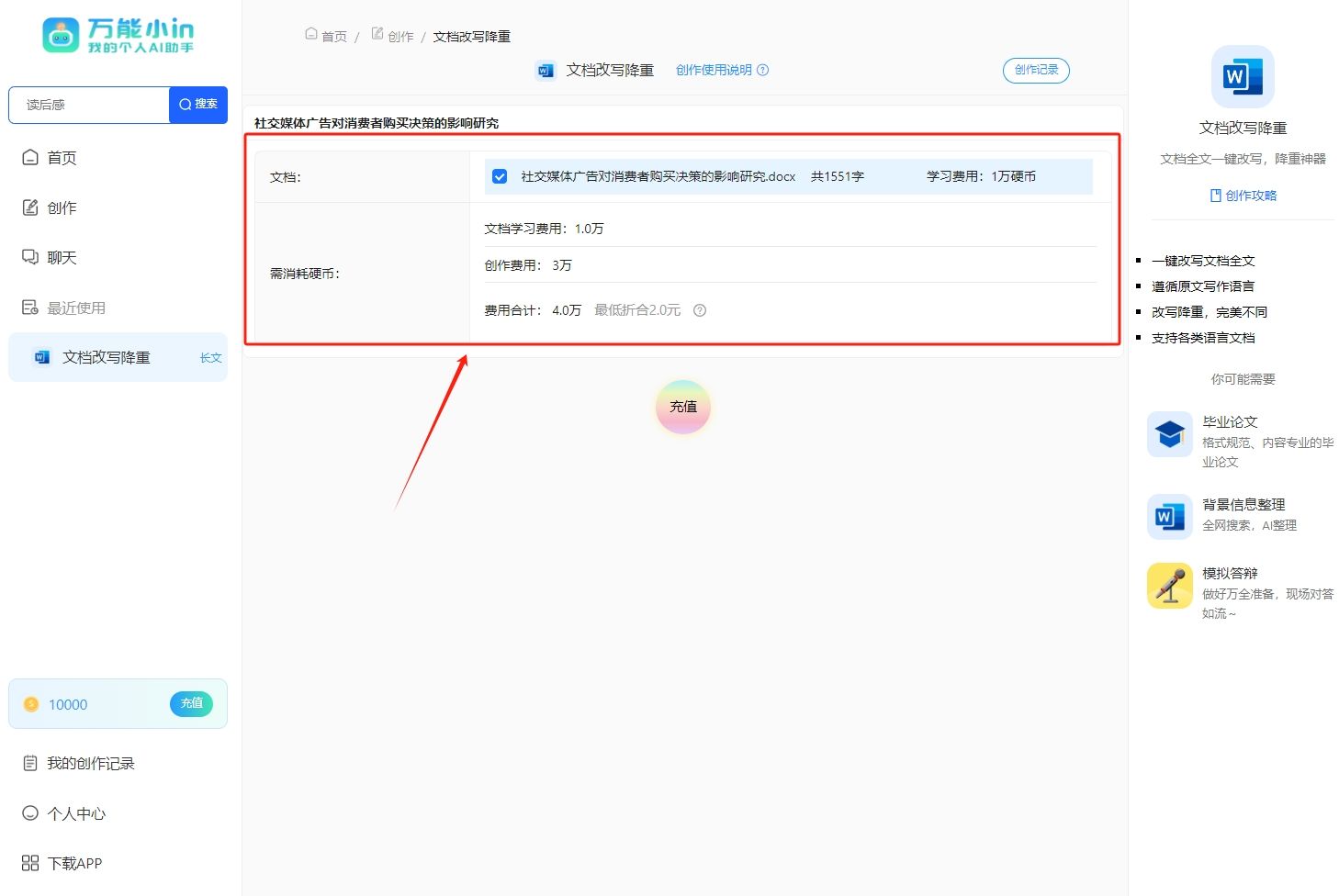The width and height of the screenshot is (1339, 896).
Task: Click the microphone icon for 模拟答辩
Action: 1170,586
